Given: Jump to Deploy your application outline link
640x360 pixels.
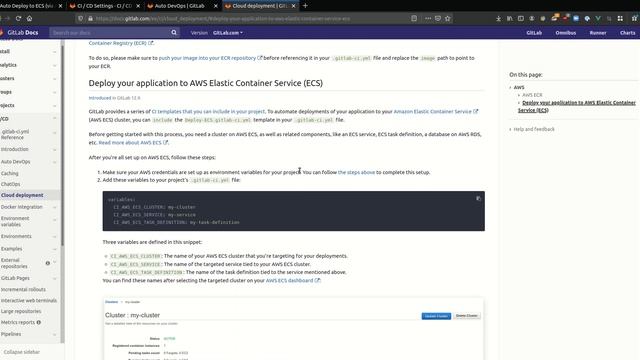Looking at the screenshot, I should pos(577,106).
